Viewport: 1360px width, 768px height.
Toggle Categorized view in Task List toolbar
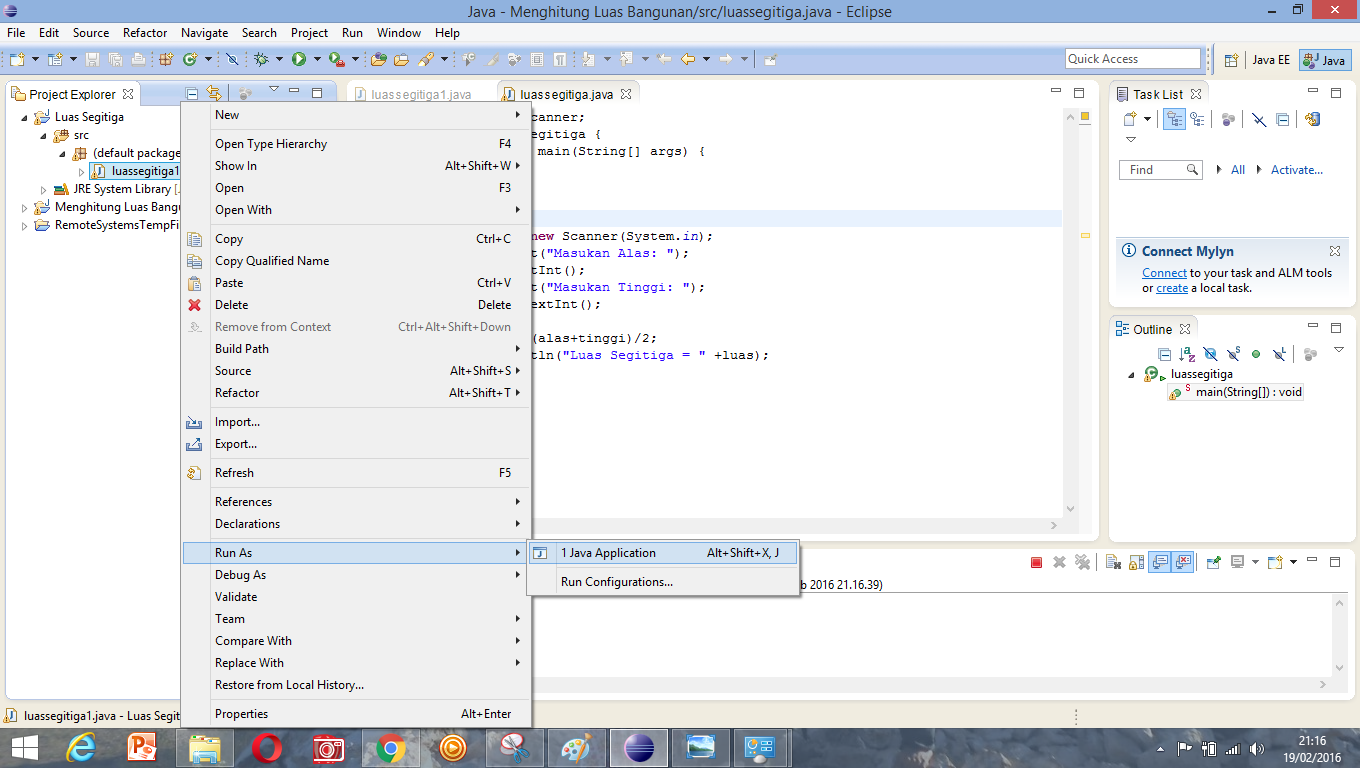pos(1175,119)
